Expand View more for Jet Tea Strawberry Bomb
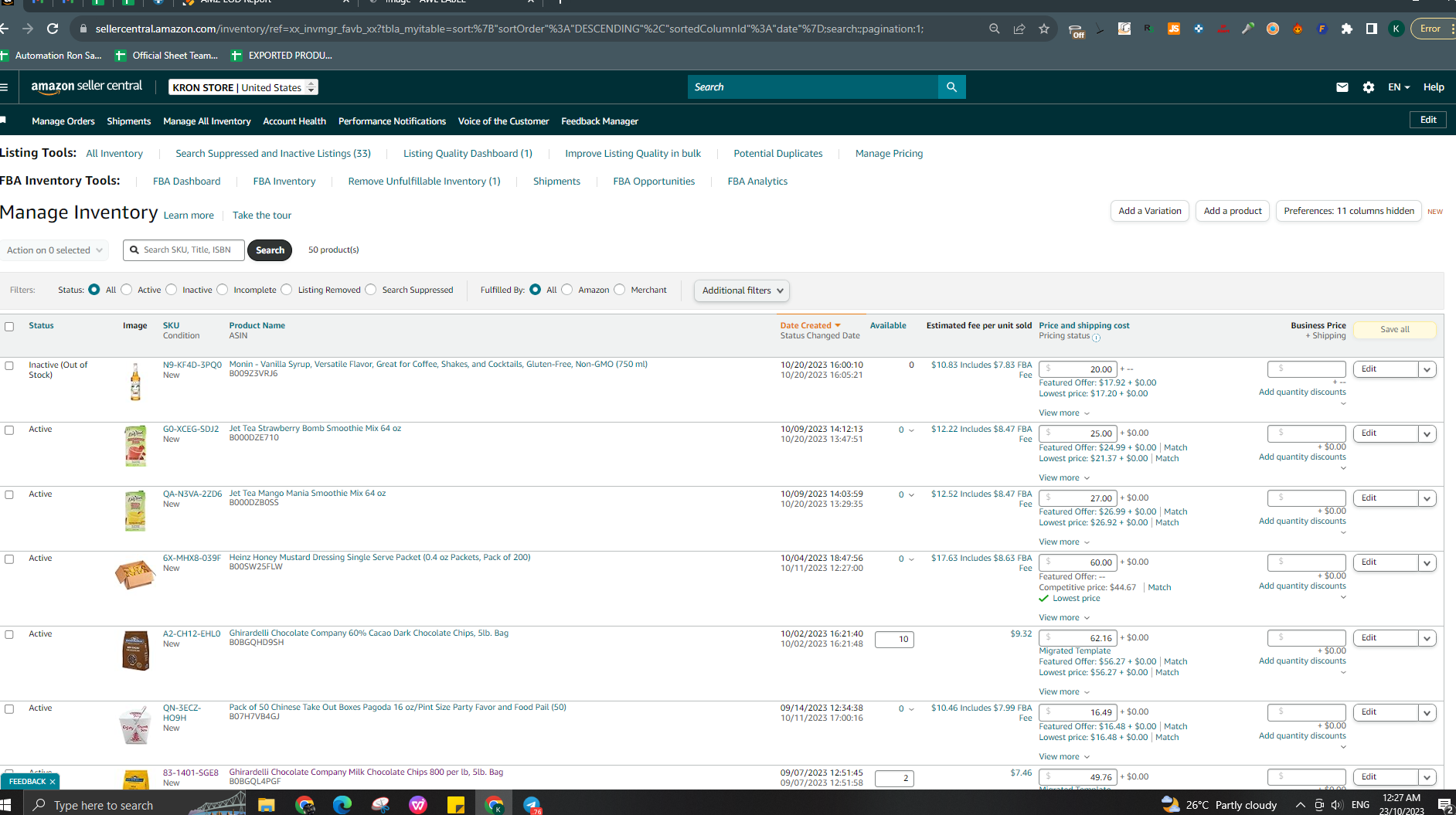This screenshot has height=815, width=1456. (x=1064, y=477)
